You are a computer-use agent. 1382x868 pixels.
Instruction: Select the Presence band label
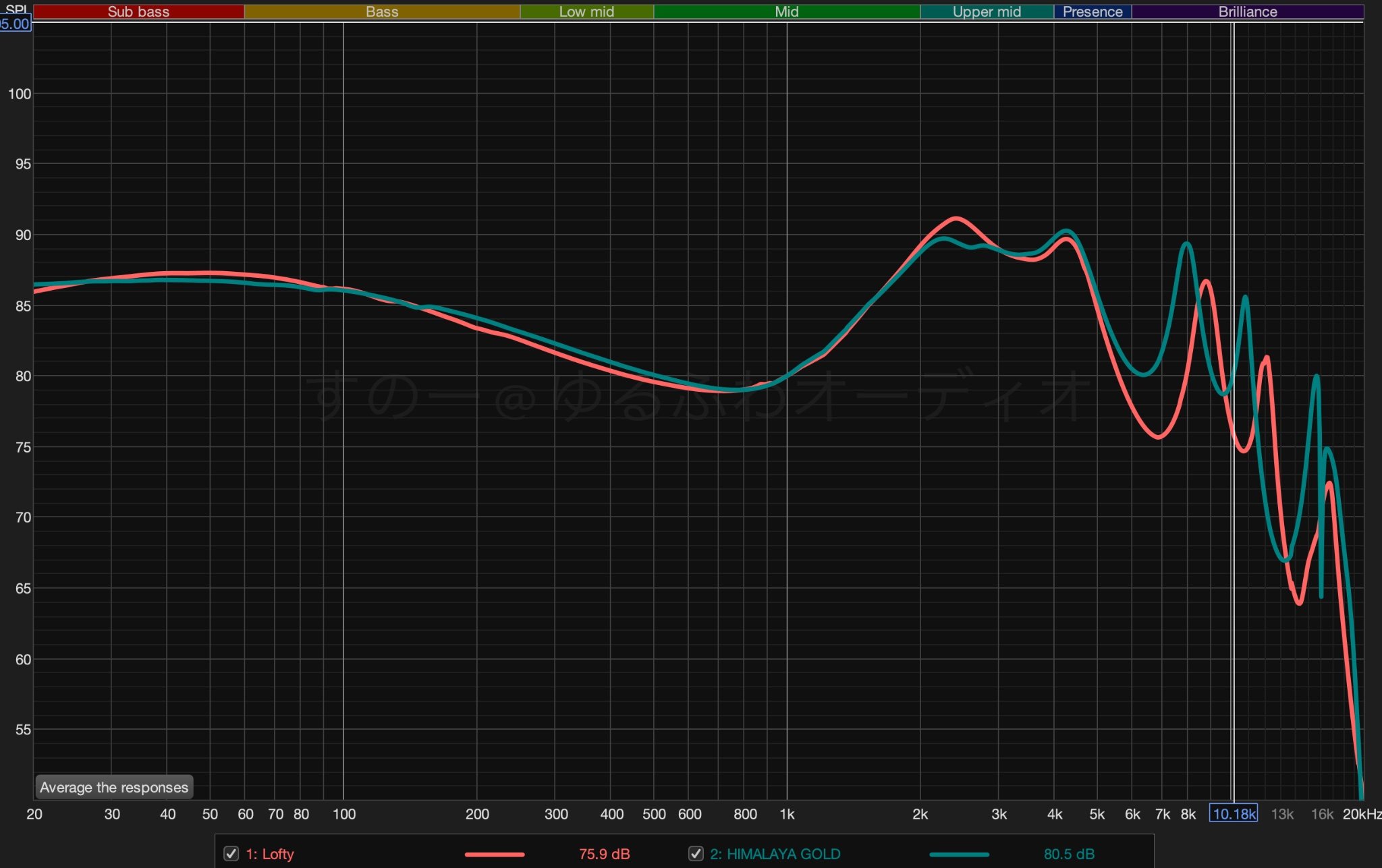pyautogui.click(x=1093, y=11)
